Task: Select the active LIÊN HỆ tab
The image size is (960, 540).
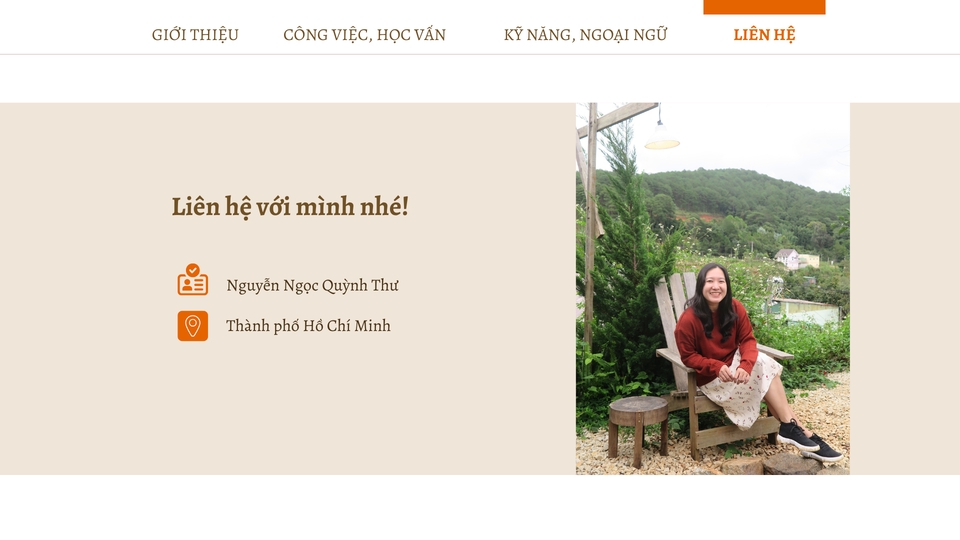Action: pyautogui.click(x=764, y=35)
